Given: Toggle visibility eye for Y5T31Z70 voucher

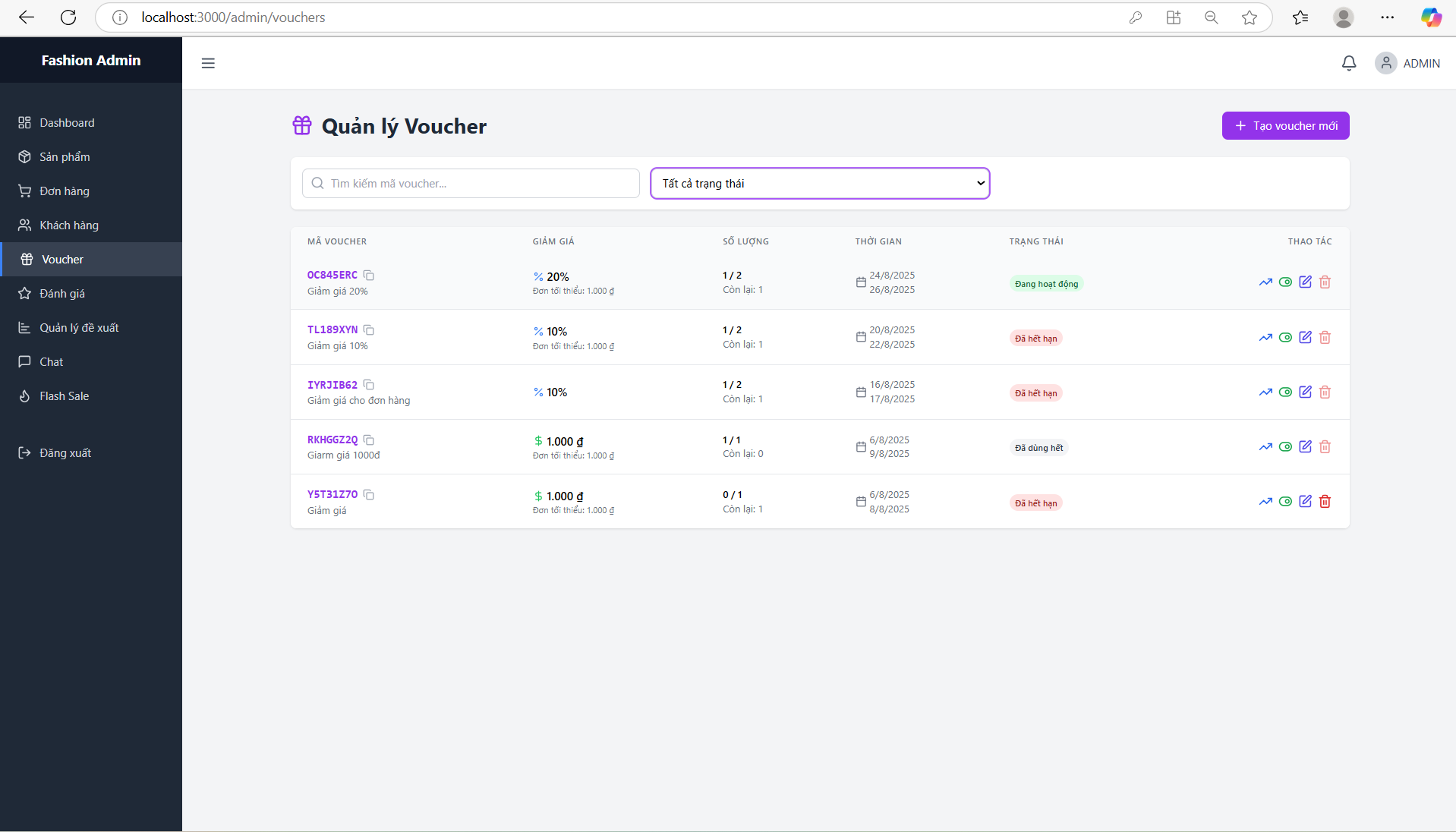Looking at the screenshot, I should tap(1285, 502).
